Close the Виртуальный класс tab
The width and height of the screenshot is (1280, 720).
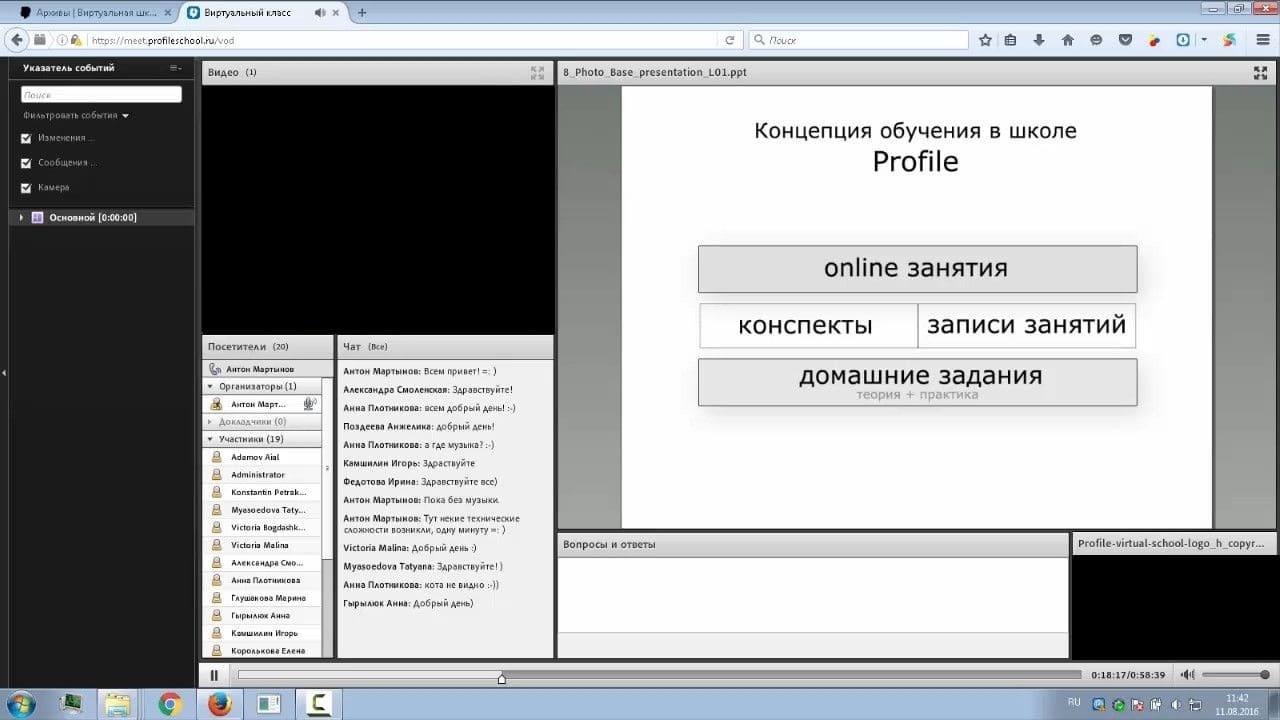coord(337,13)
